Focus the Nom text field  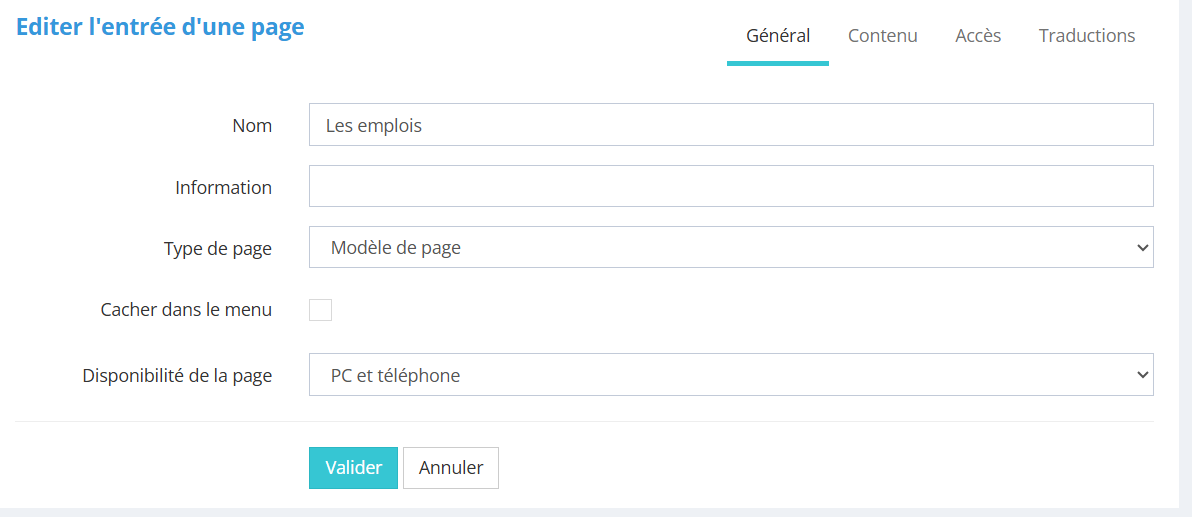click(x=730, y=125)
